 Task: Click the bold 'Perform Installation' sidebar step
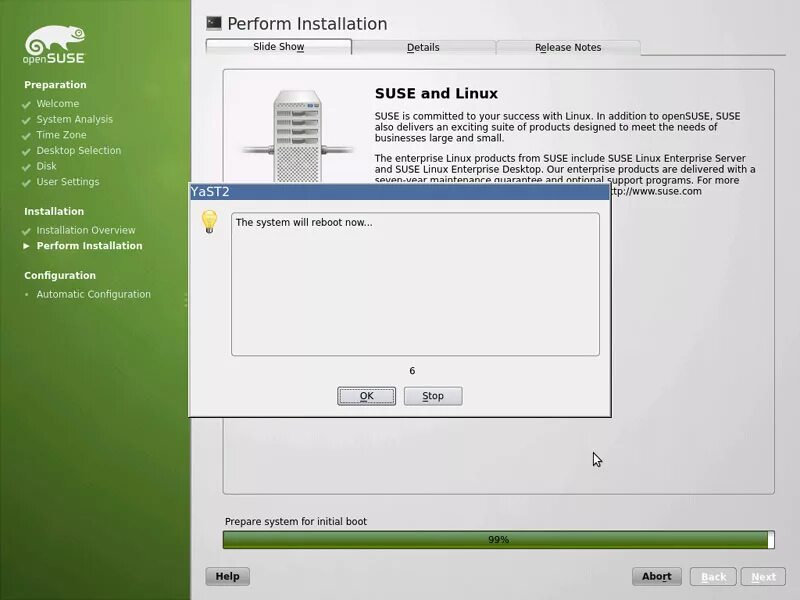pyautogui.click(x=89, y=246)
